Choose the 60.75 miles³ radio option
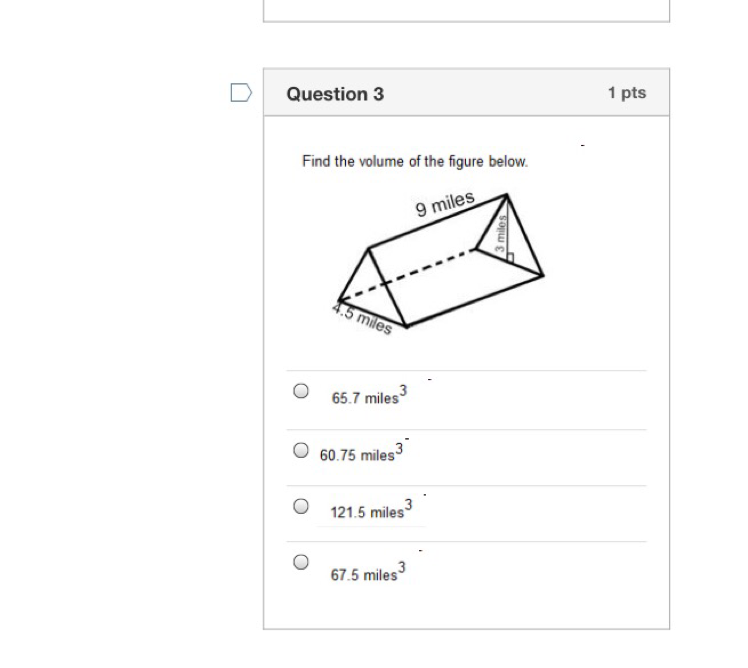The height and width of the screenshot is (668, 748). 301,450
